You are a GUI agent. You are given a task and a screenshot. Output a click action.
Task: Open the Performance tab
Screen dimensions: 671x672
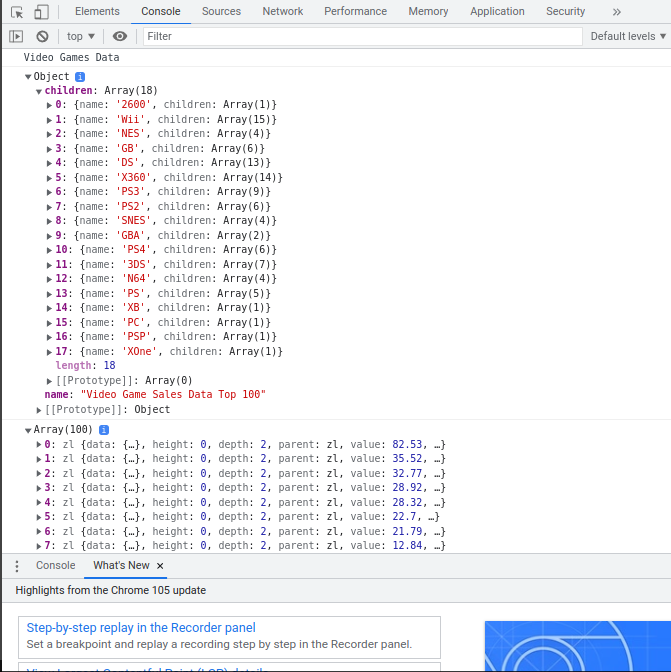point(355,12)
